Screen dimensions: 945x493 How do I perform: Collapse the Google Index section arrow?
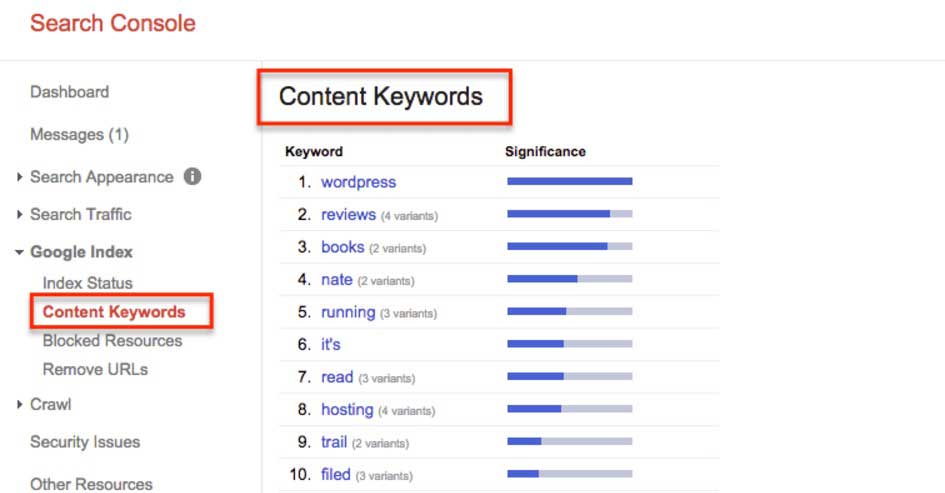[19, 253]
